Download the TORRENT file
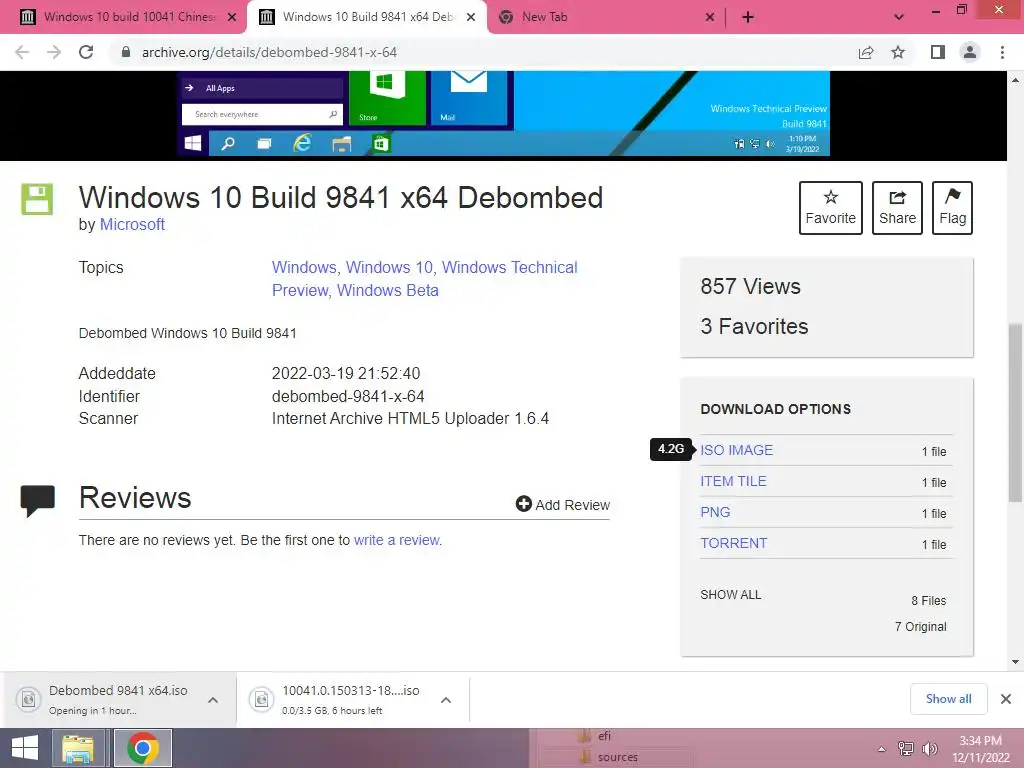This screenshot has width=1024, height=768. (734, 543)
